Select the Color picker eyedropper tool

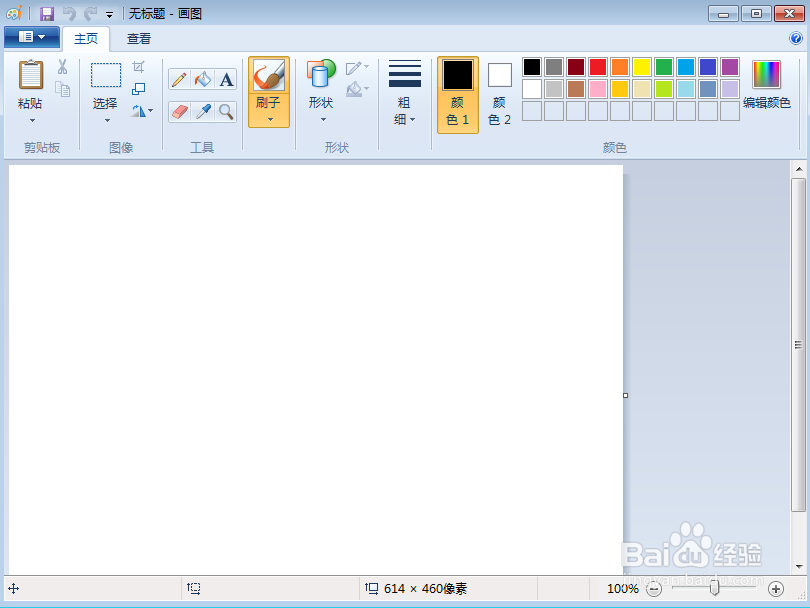(x=202, y=112)
